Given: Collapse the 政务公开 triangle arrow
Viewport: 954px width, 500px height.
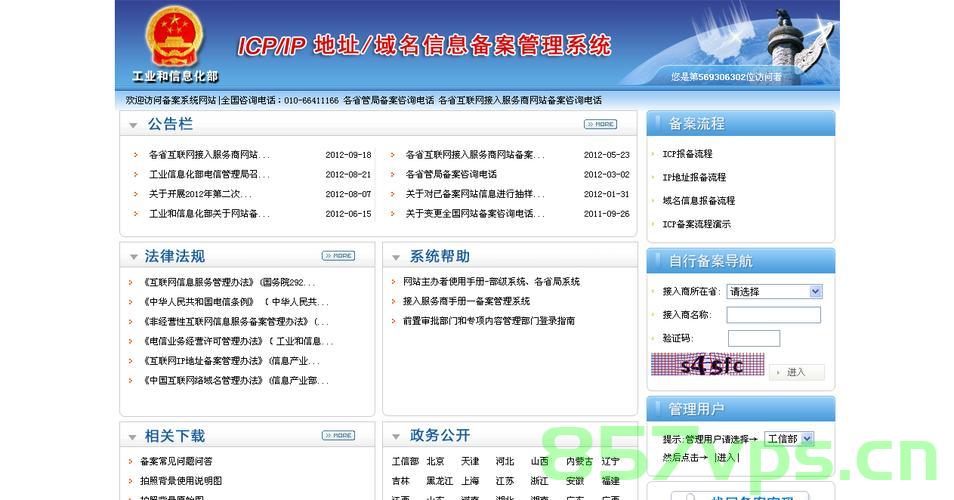Looking at the screenshot, I should (x=396, y=437).
